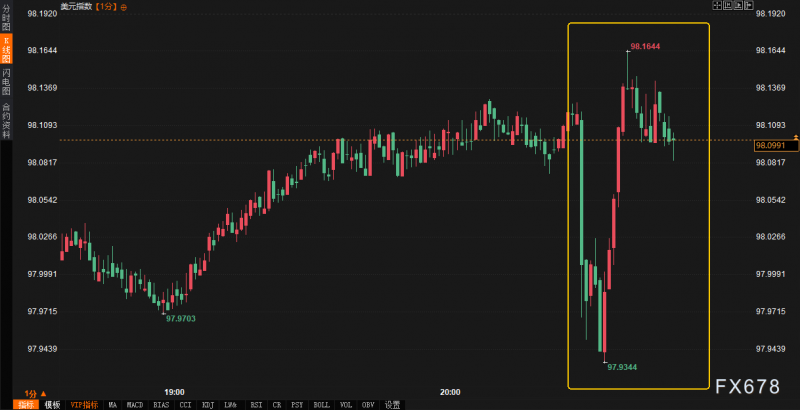Apply the MA indicator
The width and height of the screenshot is (800, 410).
pos(113,405)
